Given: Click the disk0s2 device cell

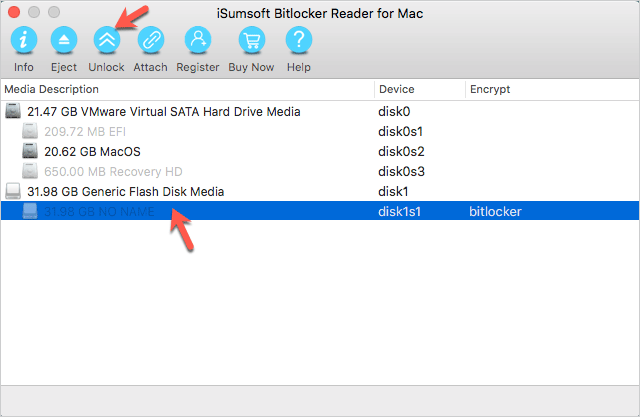Looking at the screenshot, I should [402, 152].
